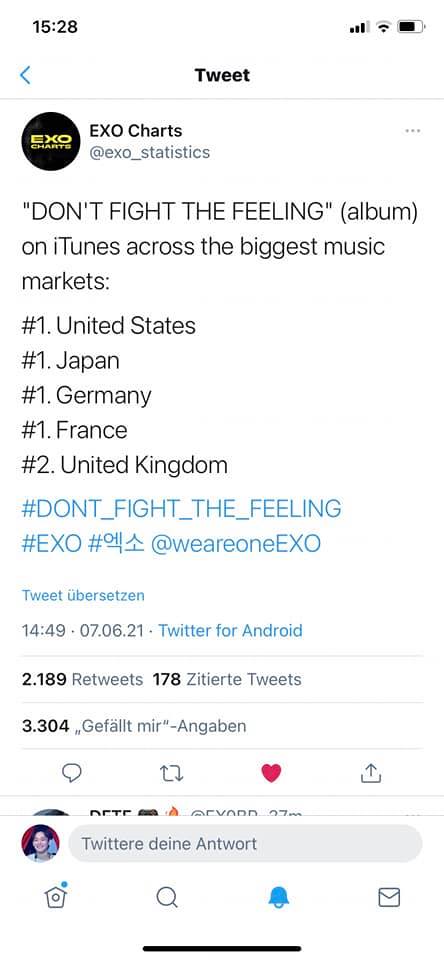
Task: Open the Notifications bell tab
Action: 278,898
